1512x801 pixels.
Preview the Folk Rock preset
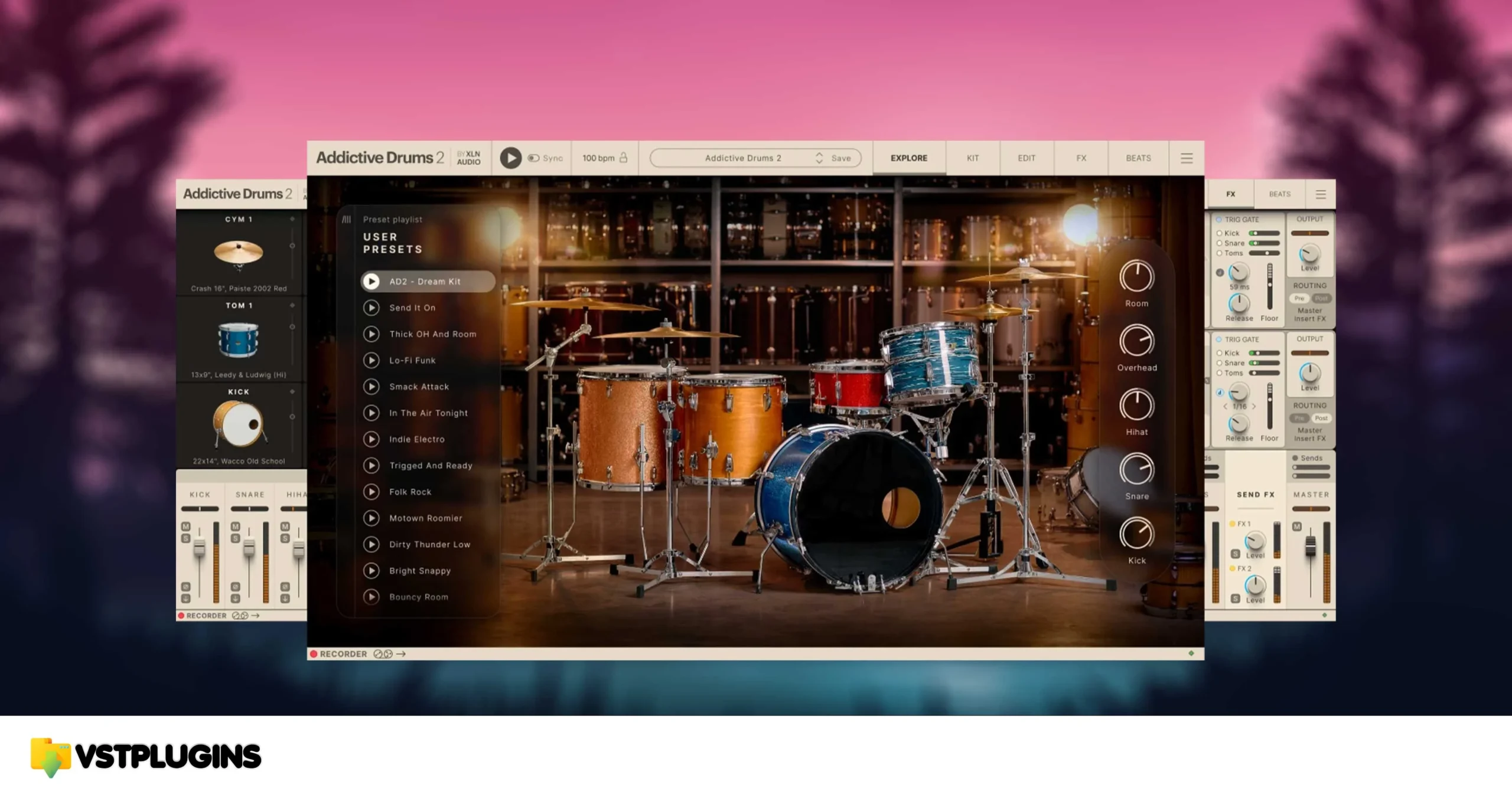click(x=371, y=492)
